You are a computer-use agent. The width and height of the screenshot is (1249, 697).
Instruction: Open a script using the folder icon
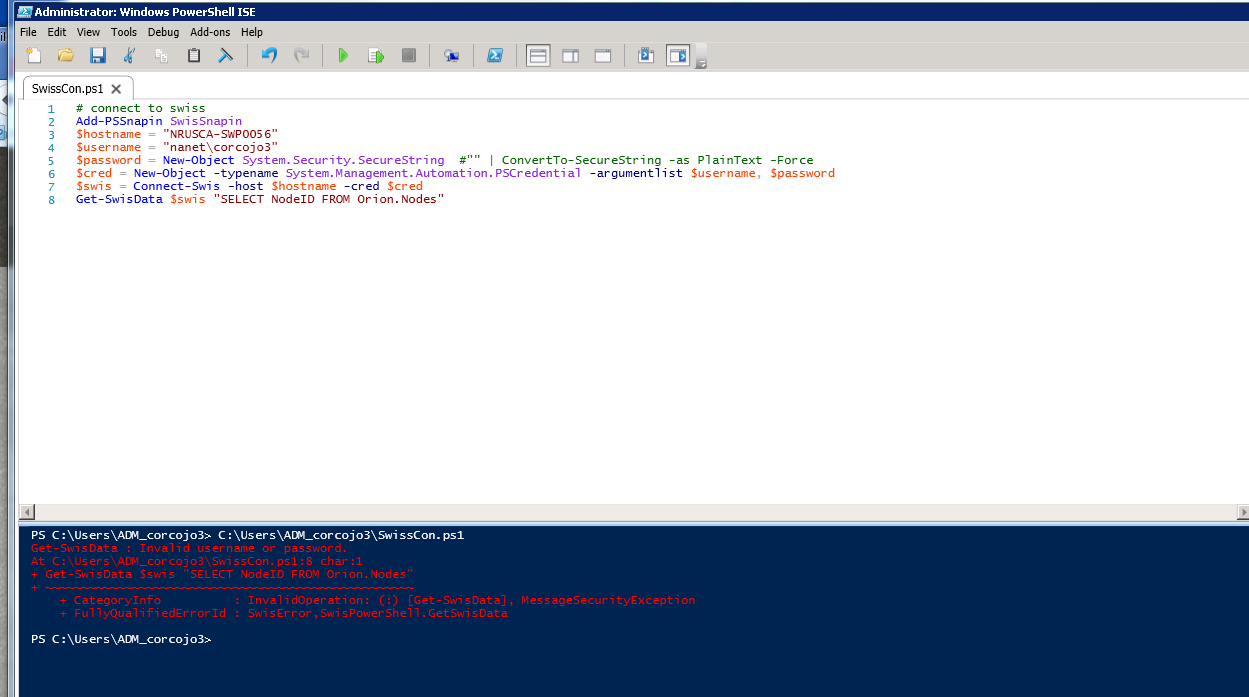pos(66,56)
